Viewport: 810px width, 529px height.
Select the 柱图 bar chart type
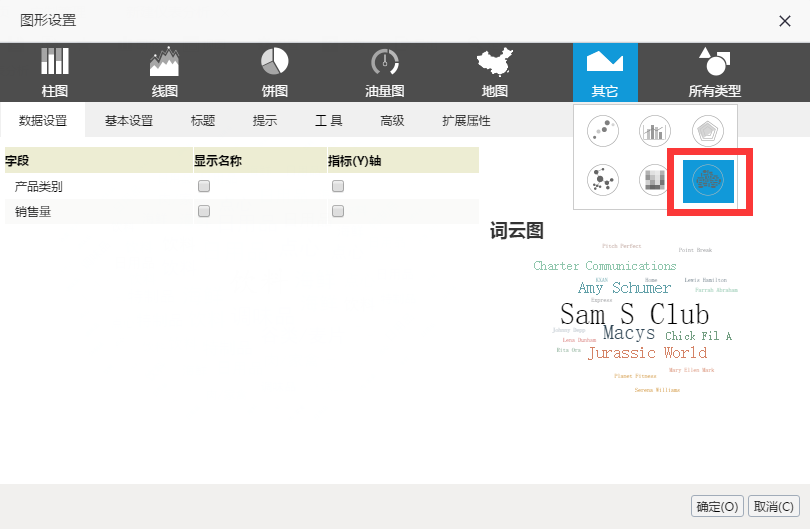coord(55,72)
